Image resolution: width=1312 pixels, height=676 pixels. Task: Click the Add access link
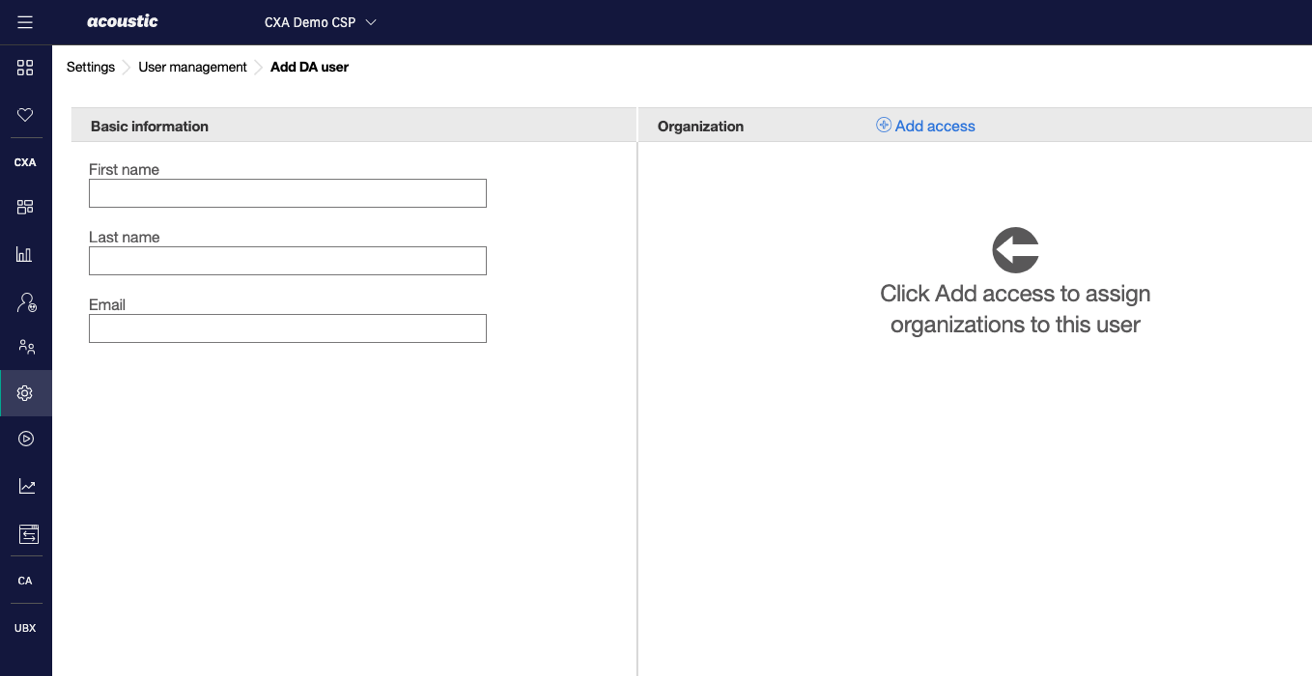[935, 126]
